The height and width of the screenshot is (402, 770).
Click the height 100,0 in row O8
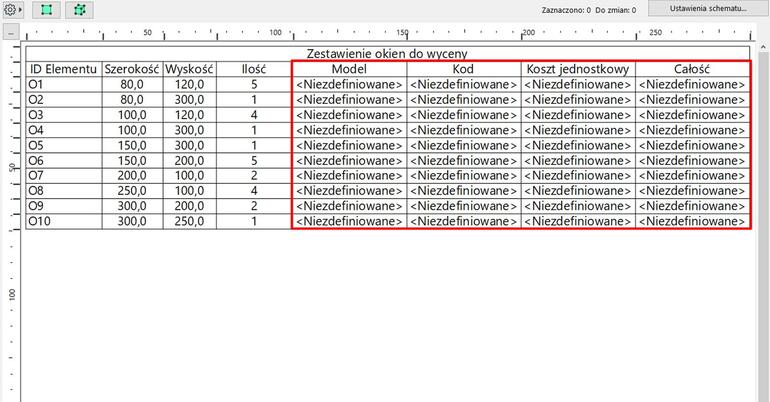point(190,190)
